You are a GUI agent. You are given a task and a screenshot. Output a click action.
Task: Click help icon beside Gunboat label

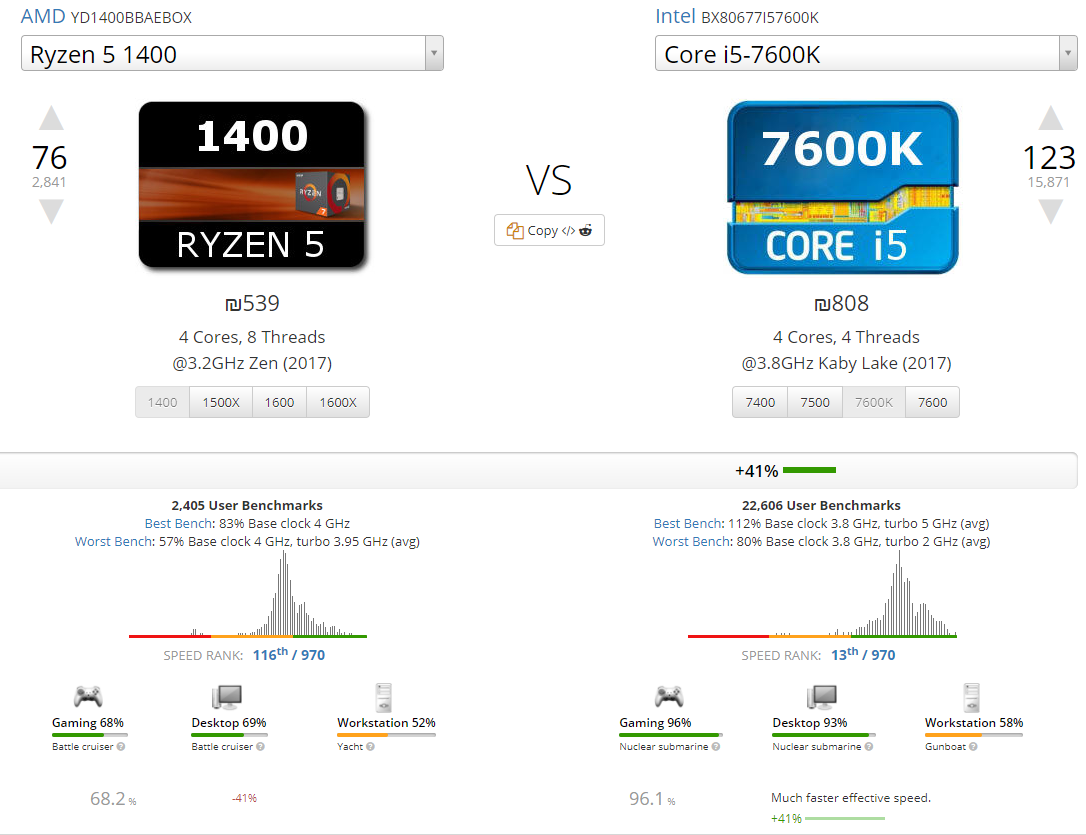pyautogui.click(x=973, y=746)
